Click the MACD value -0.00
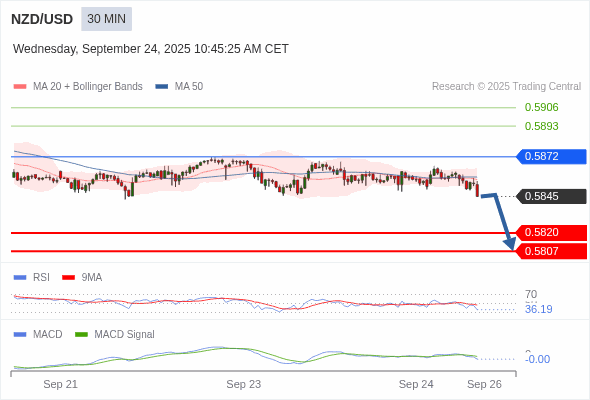Screen dimensions: 590x400 click(x=537, y=359)
